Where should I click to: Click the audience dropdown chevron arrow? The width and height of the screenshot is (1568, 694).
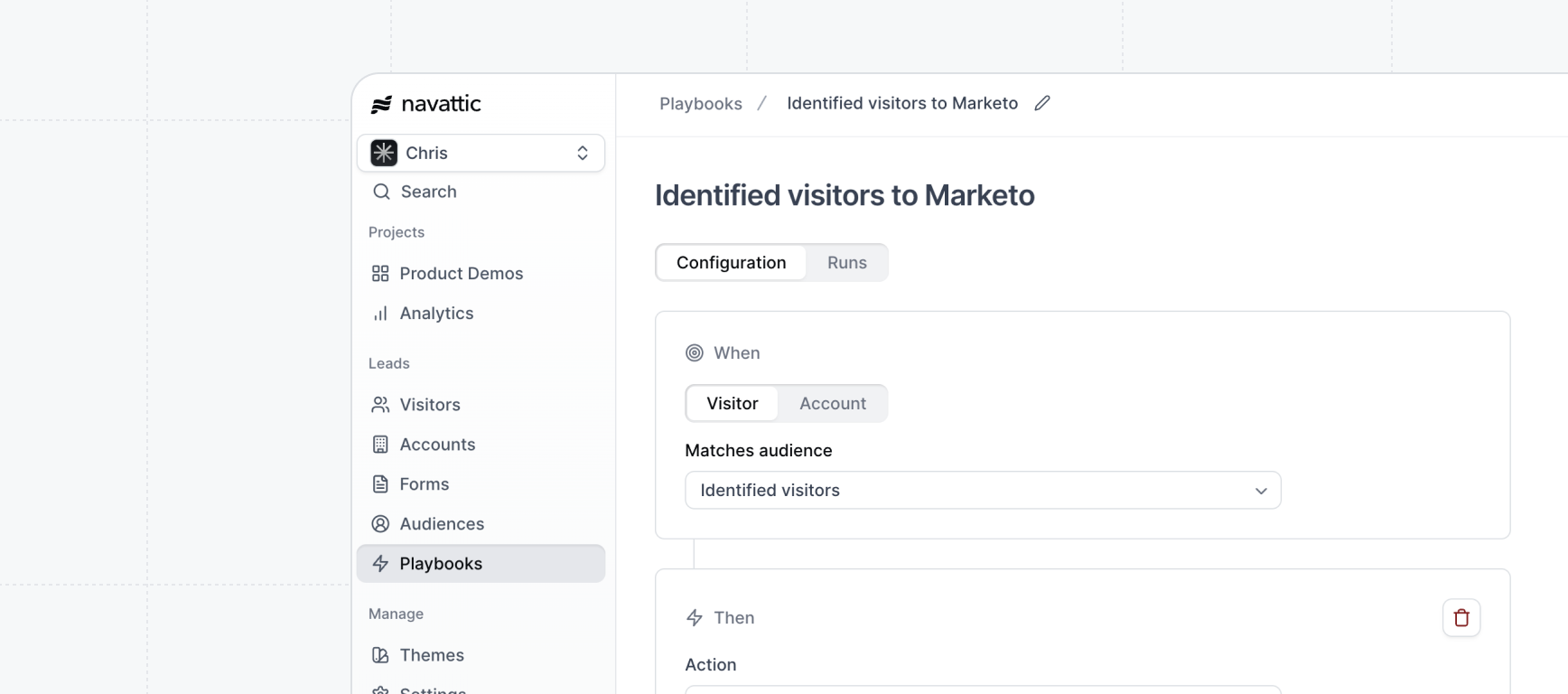pos(1261,491)
